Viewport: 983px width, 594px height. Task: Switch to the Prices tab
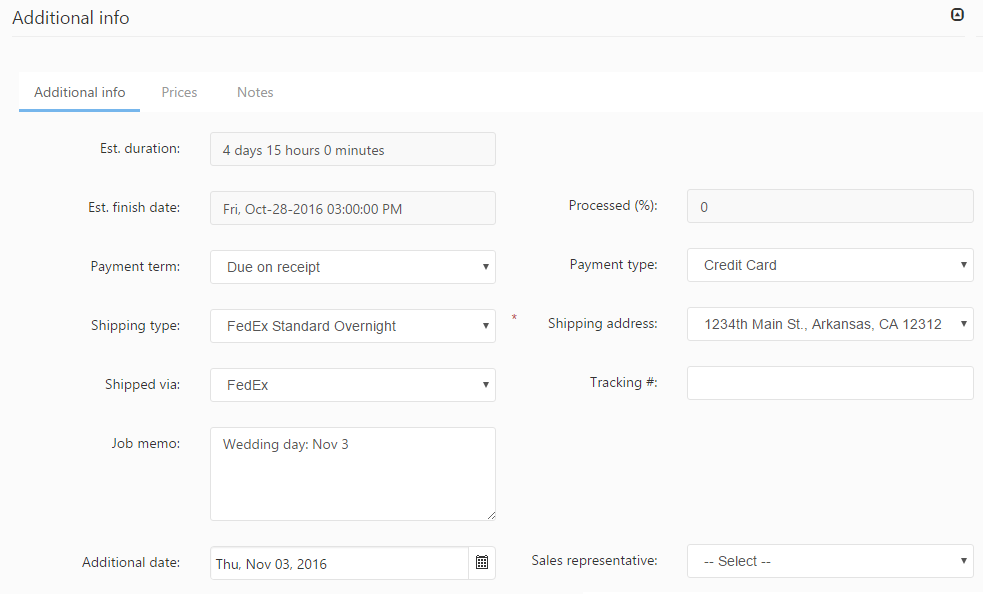point(179,92)
